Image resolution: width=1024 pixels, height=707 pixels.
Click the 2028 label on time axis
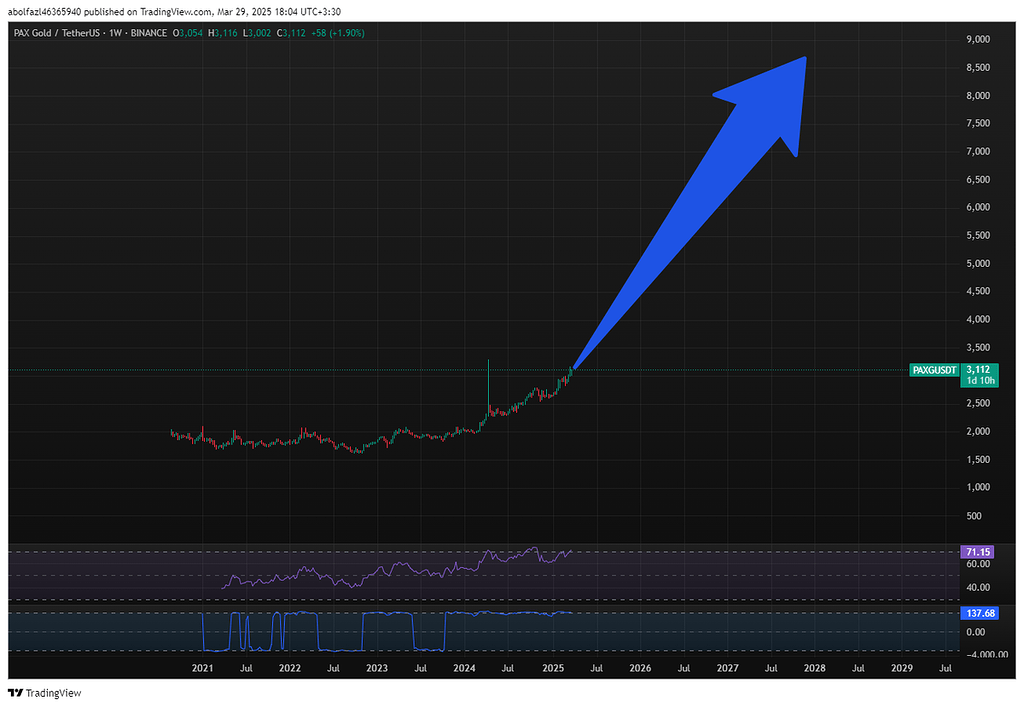click(814, 668)
